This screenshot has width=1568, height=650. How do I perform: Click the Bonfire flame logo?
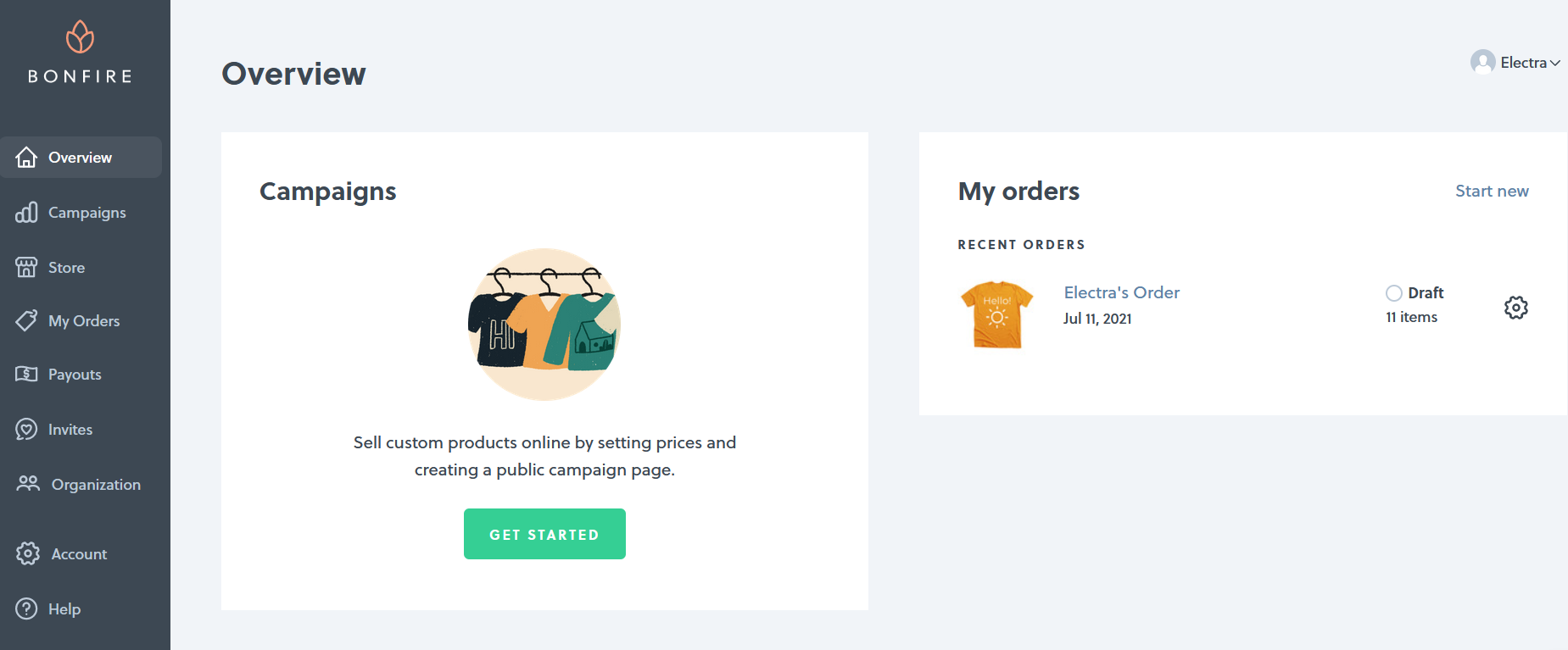80,36
